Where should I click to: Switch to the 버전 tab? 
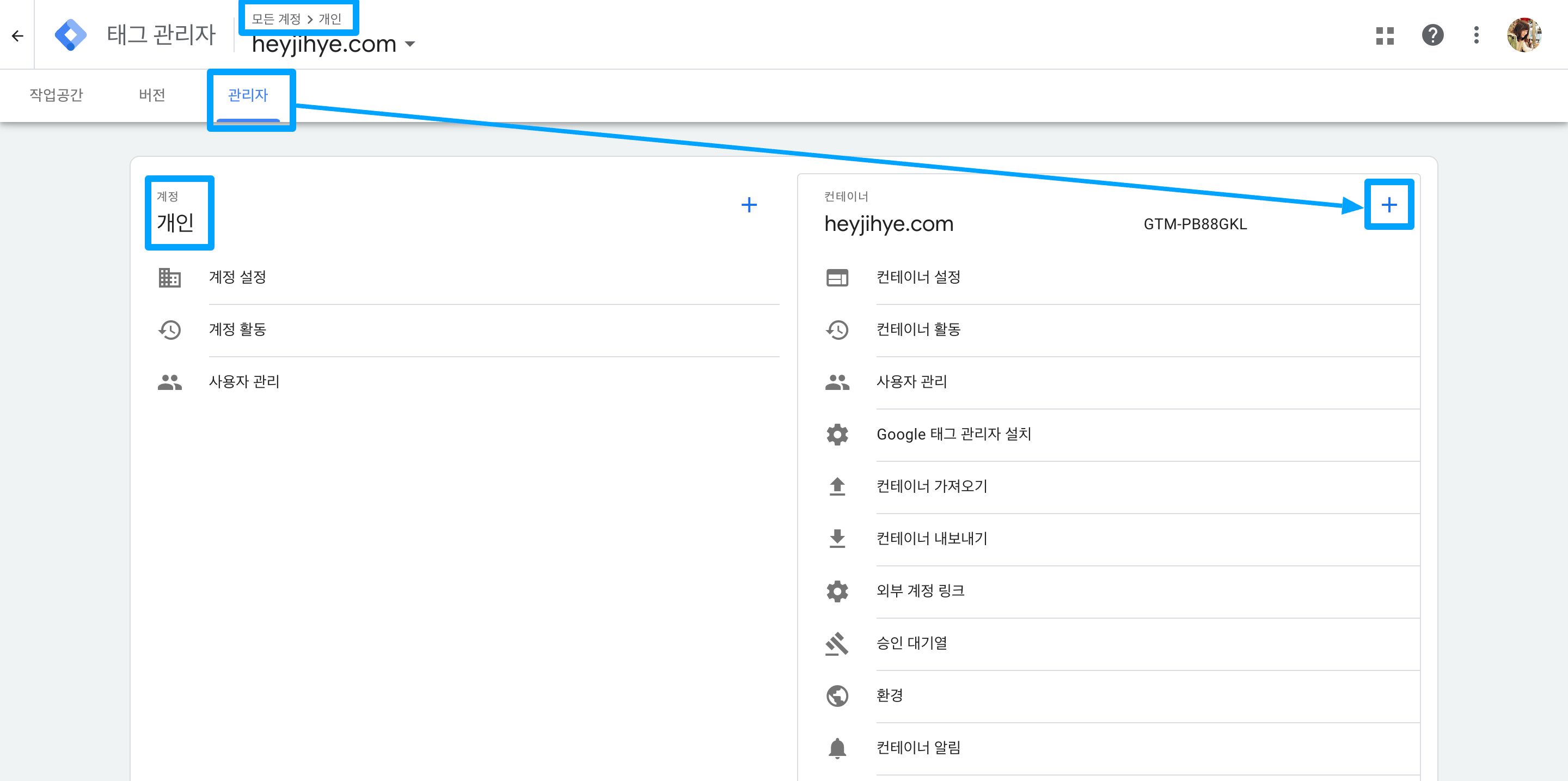[151, 95]
